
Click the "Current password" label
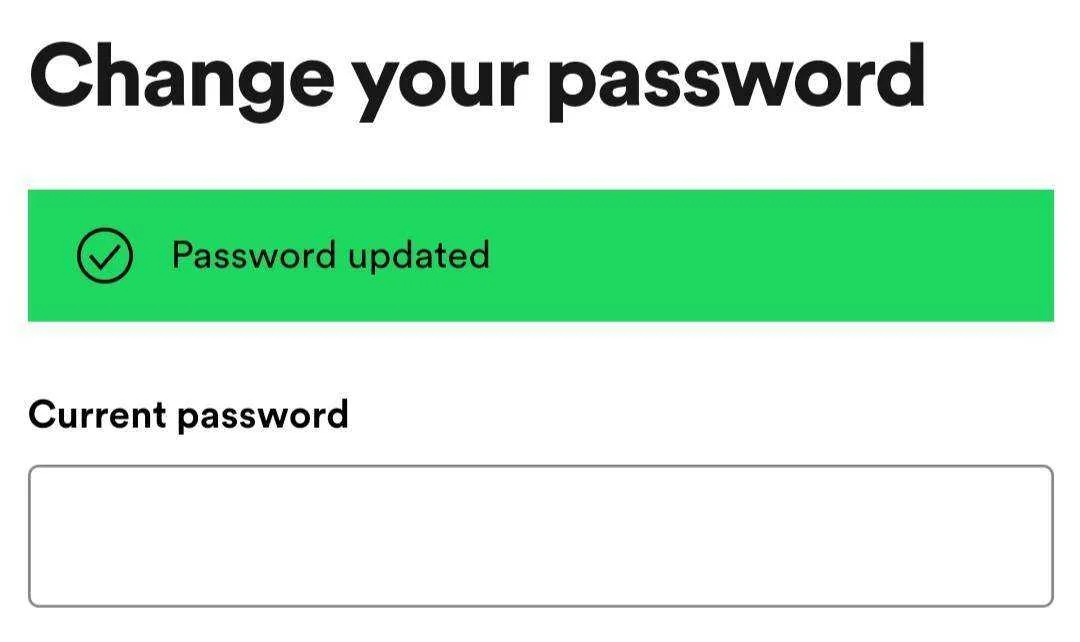coord(188,415)
